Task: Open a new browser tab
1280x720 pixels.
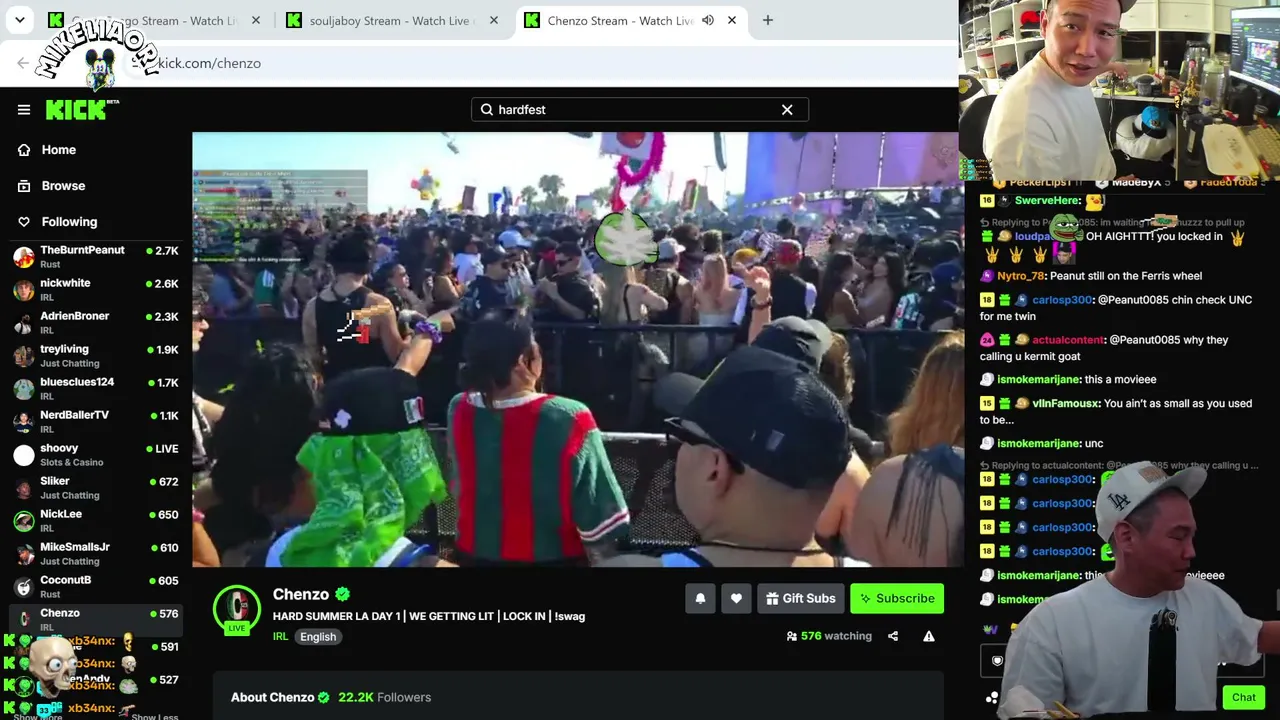Action: pyautogui.click(x=768, y=20)
